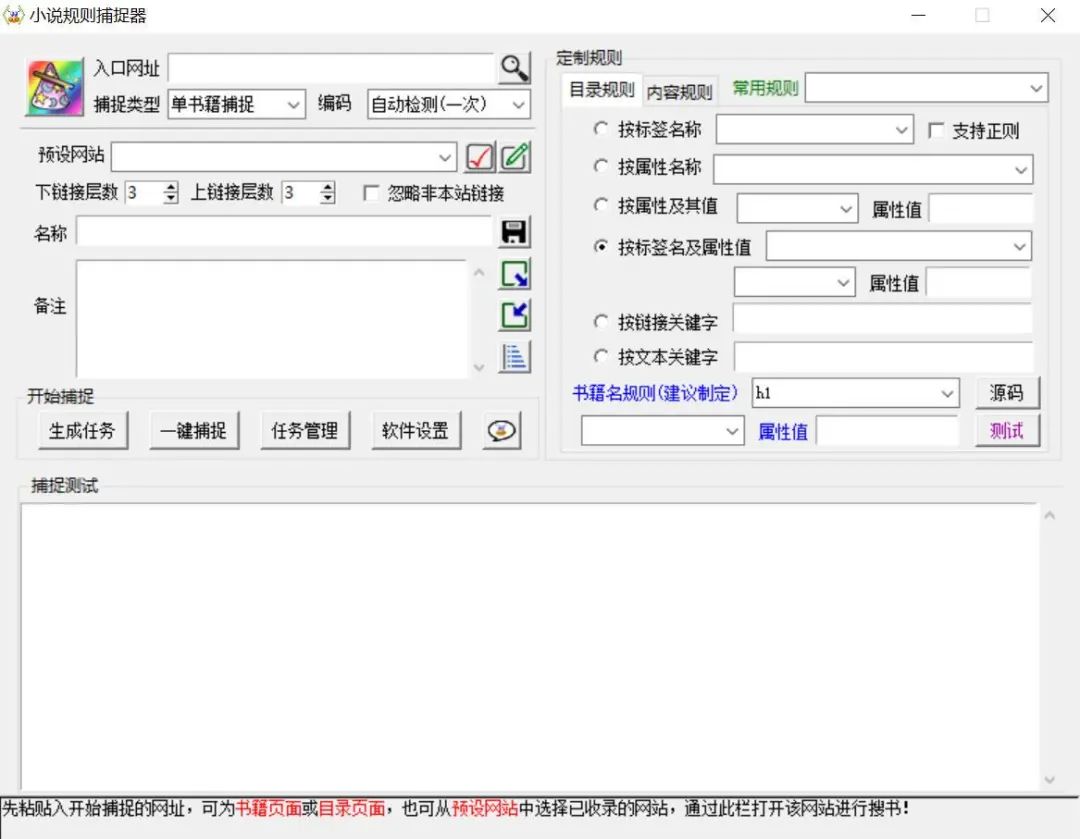The width and height of the screenshot is (1080, 839).
Task: Enable the 支持正则 checkbox
Action: (x=936, y=130)
